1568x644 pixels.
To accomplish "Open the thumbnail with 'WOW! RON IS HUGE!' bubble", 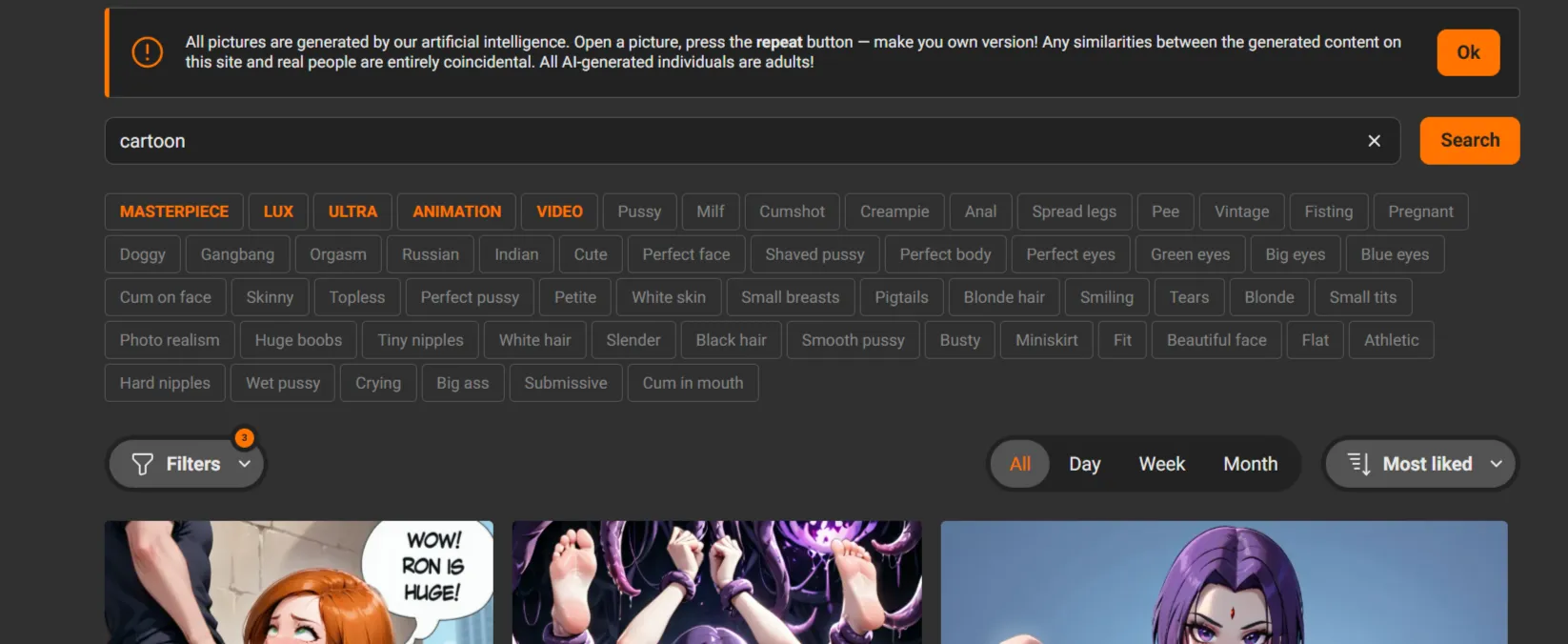I will (x=299, y=582).
